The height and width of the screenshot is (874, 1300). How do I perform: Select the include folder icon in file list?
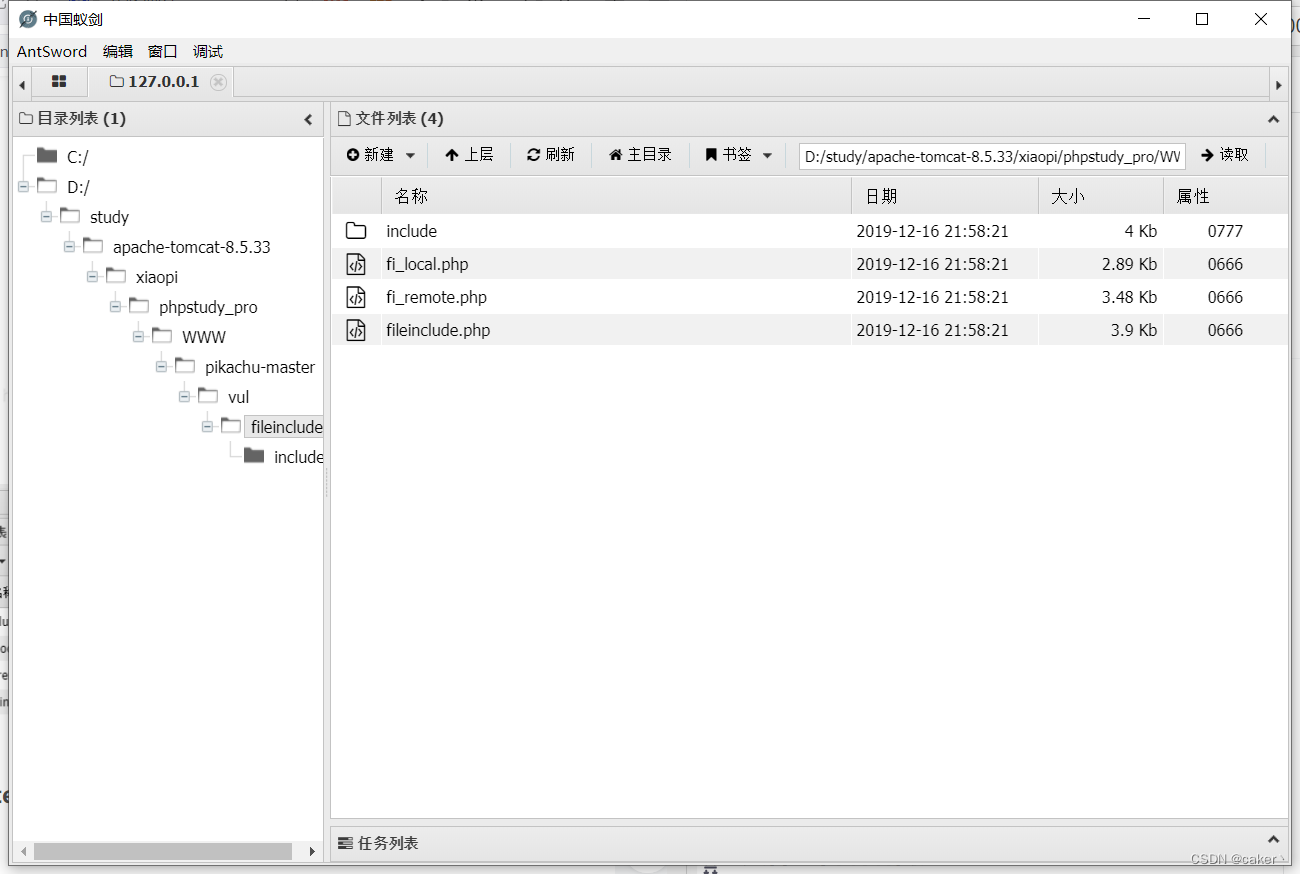pyautogui.click(x=356, y=231)
